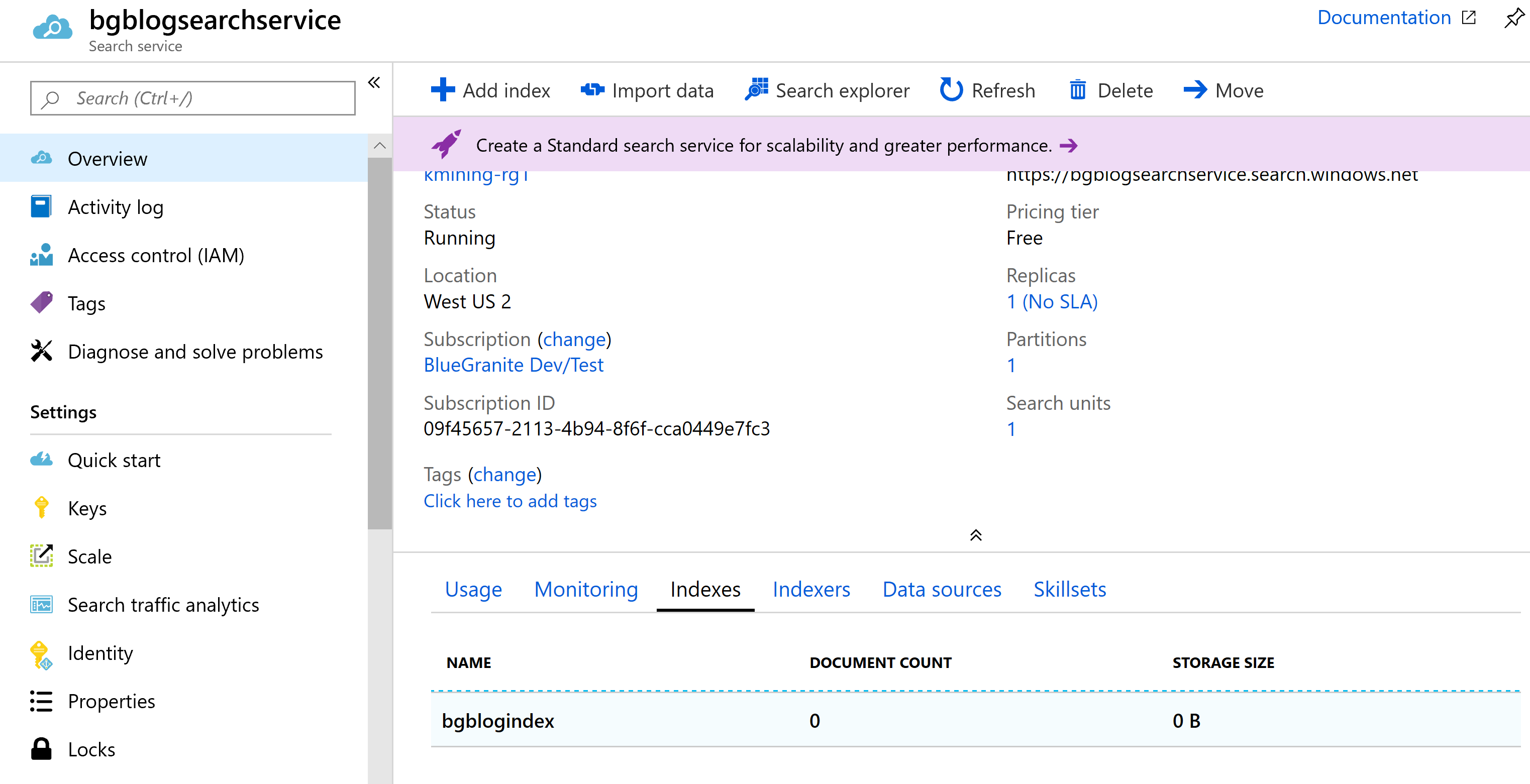Click the Subscription ID value text
This screenshot has height=784, width=1530.
pos(596,428)
